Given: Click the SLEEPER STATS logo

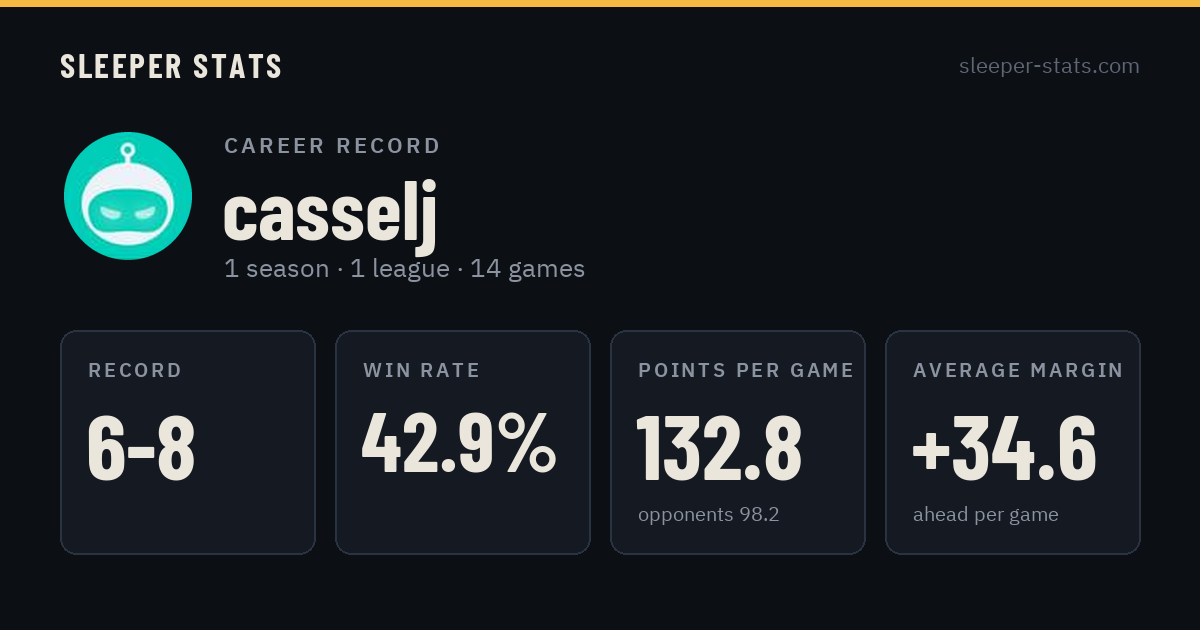Looking at the screenshot, I should click(171, 67).
